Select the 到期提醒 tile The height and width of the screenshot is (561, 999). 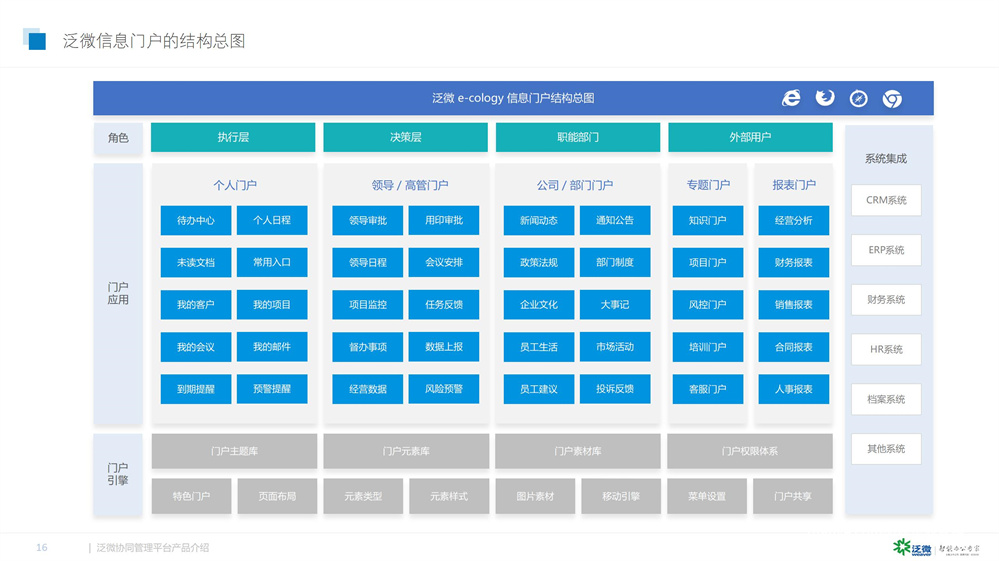click(196, 389)
